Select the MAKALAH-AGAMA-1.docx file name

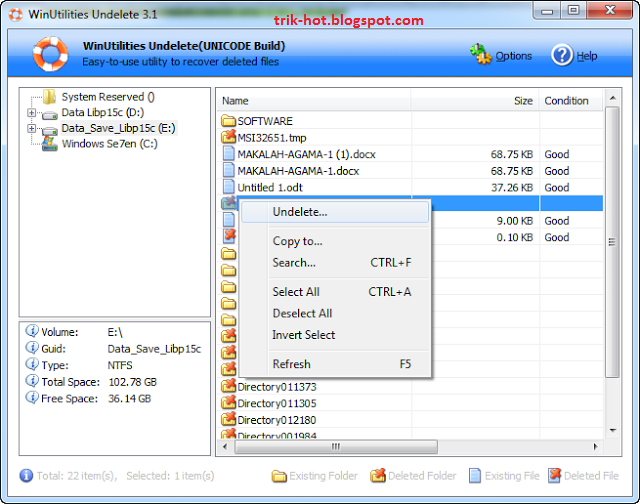(x=298, y=171)
